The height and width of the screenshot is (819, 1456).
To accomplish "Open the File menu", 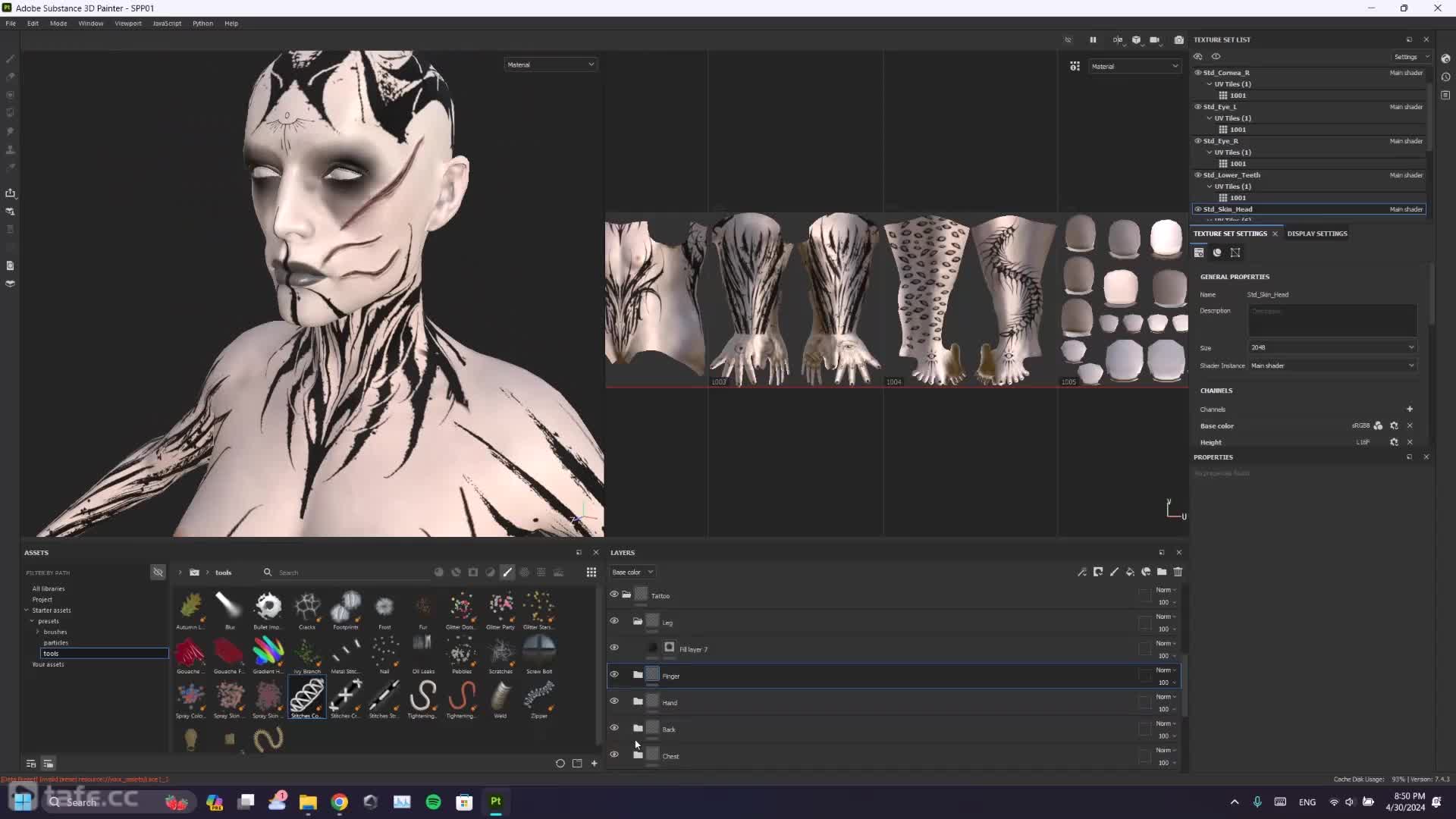I will click(x=11, y=24).
